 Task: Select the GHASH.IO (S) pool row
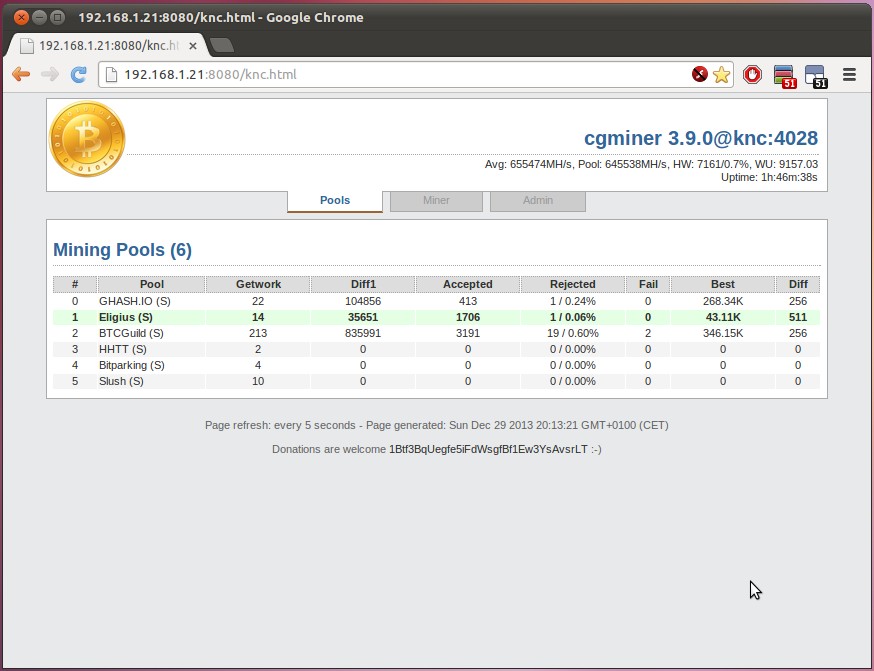tap(436, 302)
